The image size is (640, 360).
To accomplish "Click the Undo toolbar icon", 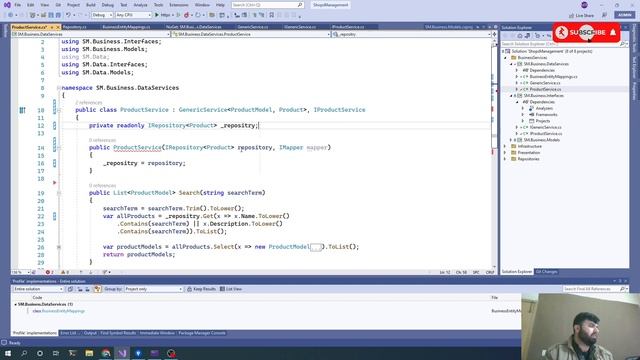I will (68, 15).
